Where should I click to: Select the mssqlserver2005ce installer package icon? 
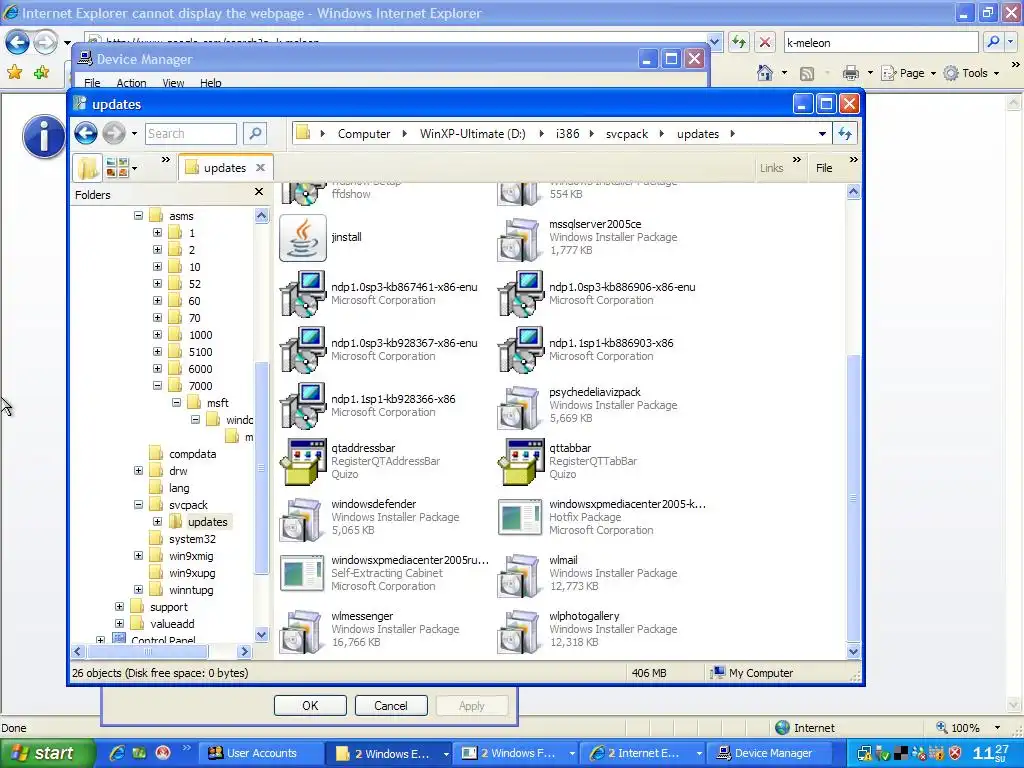(520, 238)
